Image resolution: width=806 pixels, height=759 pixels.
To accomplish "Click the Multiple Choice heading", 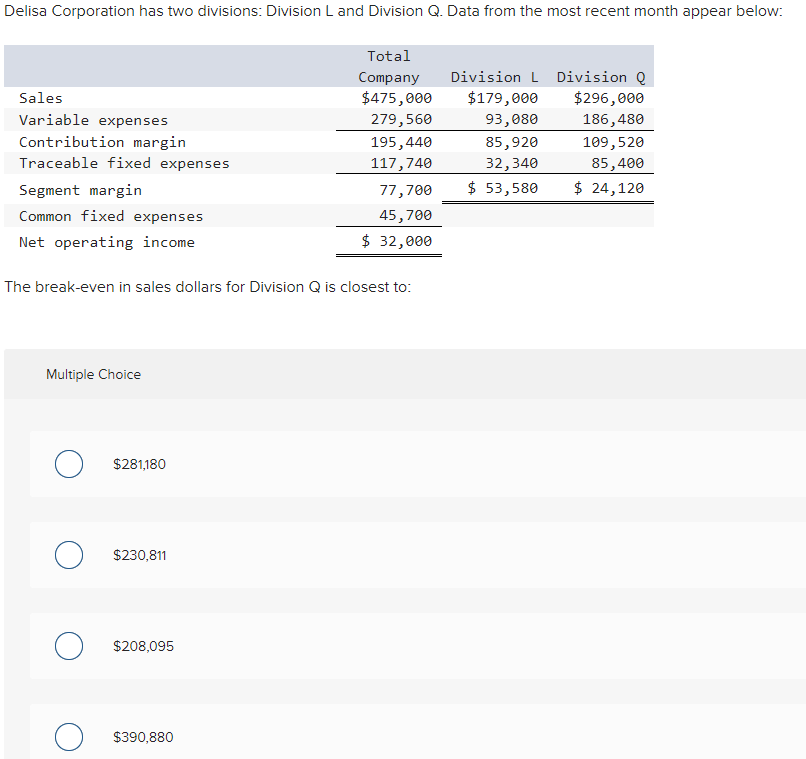I will (94, 374).
